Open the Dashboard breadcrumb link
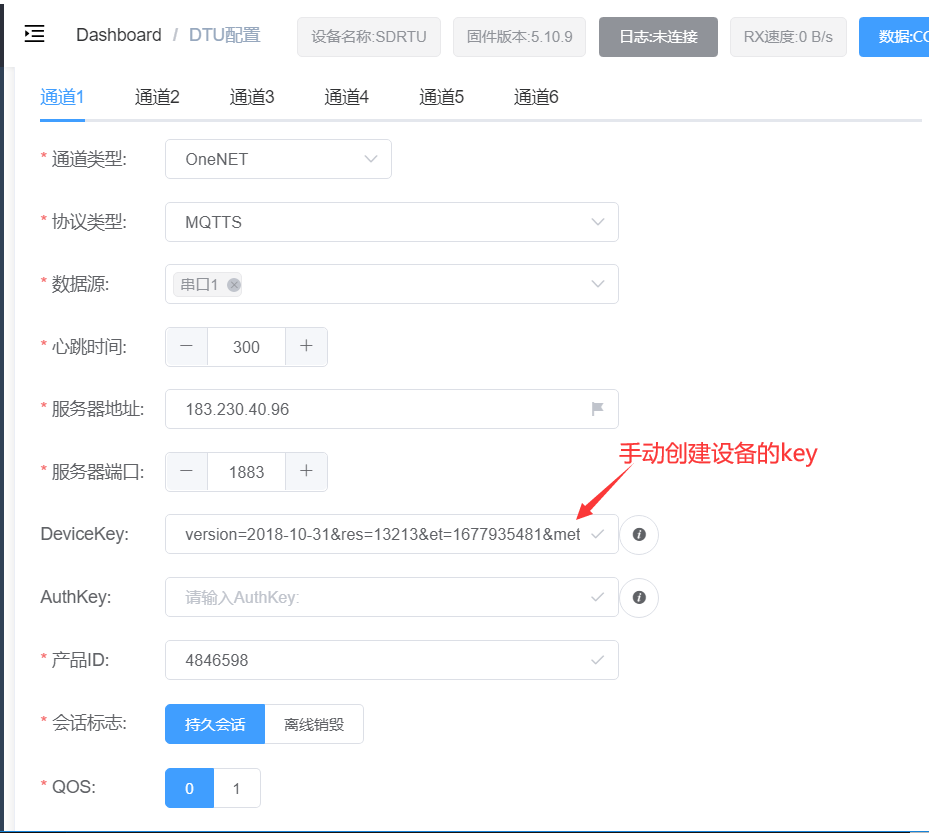This screenshot has height=833, width=929. coord(119,34)
